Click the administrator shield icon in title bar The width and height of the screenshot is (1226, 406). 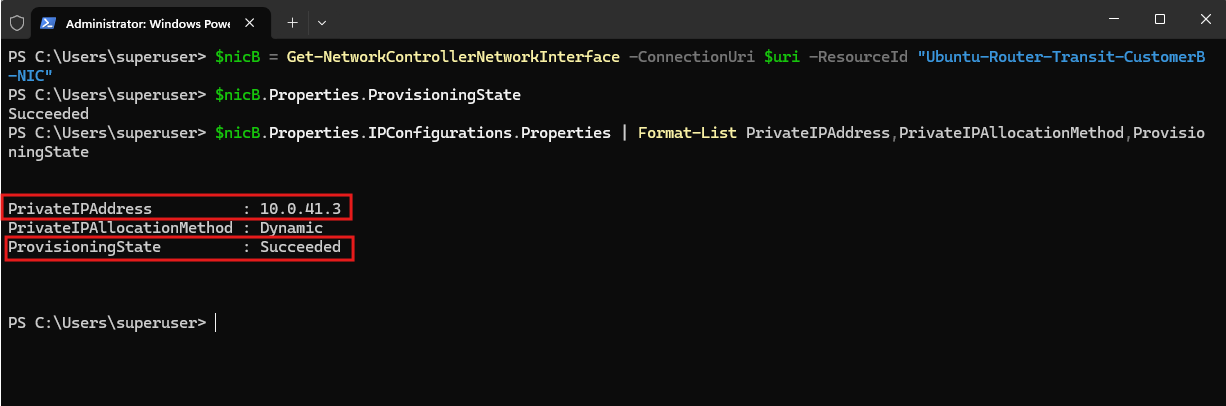16,22
